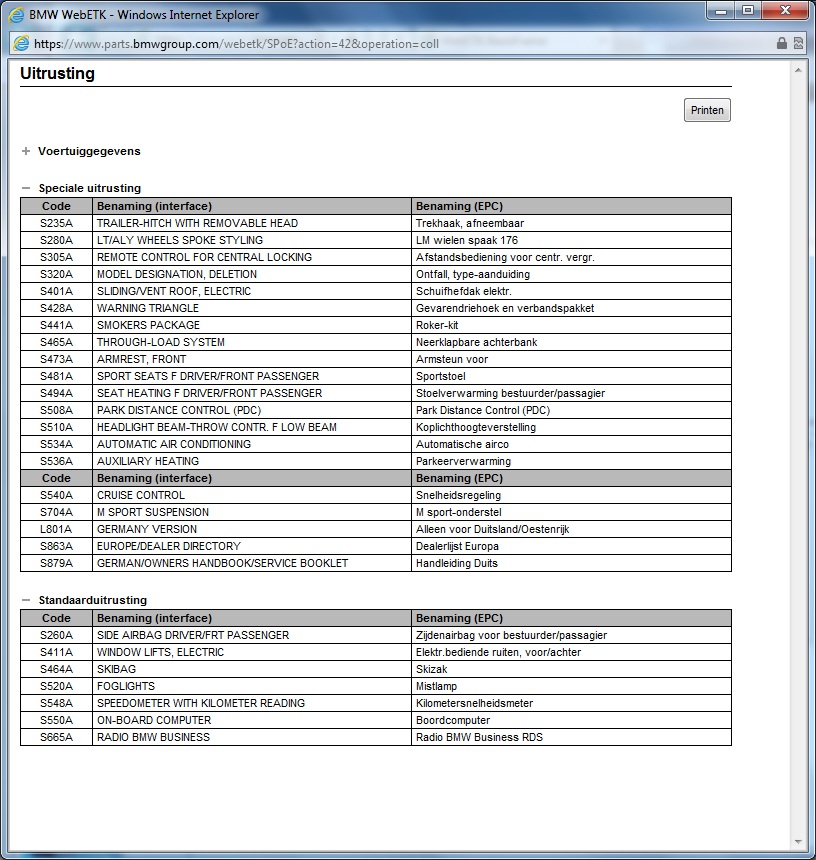Image resolution: width=816 pixels, height=860 pixels.
Task: Select code S481A cell
Action: point(56,376)
